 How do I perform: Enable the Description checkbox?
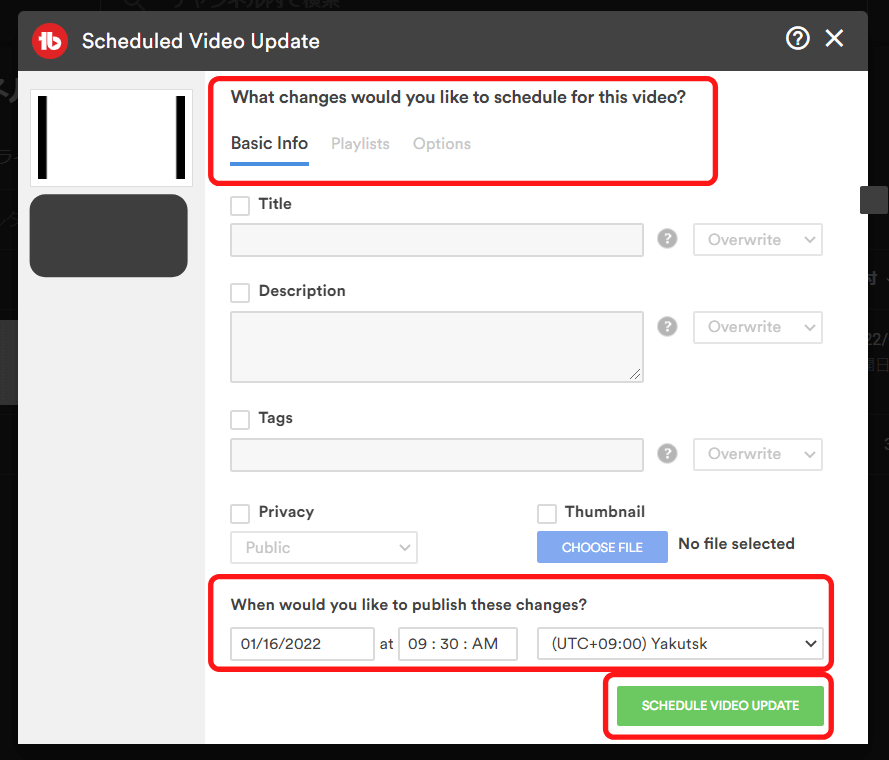click(240, 292)
